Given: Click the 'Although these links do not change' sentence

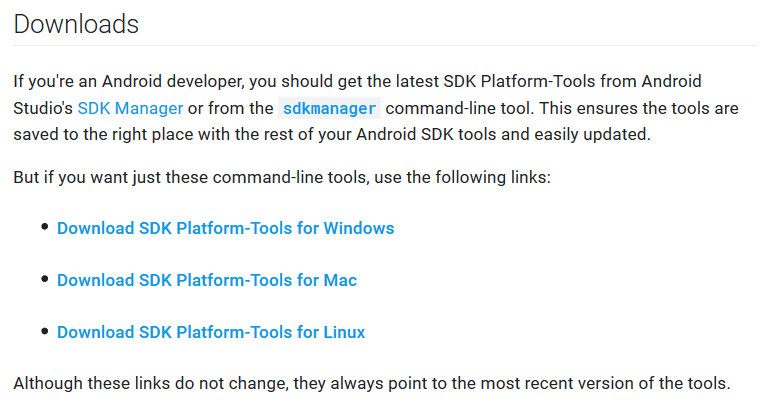Looking at the screenshot, I should pyautogui.click(x=372, y=383).
